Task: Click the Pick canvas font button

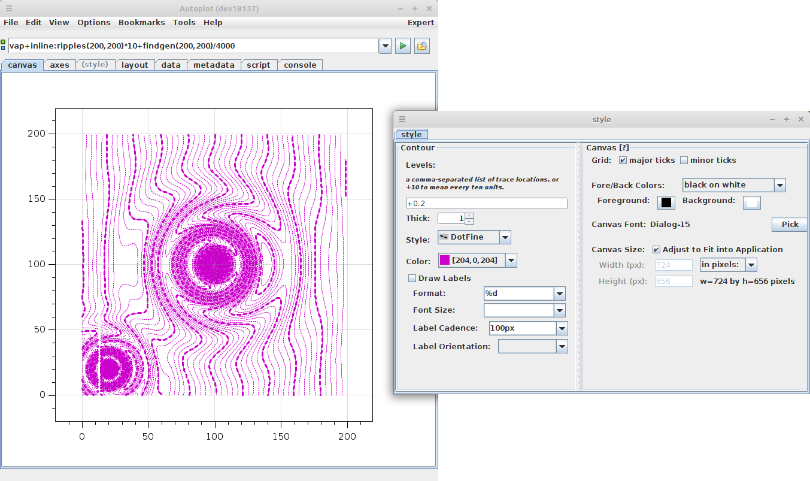Action: click(x=788, y=225)
